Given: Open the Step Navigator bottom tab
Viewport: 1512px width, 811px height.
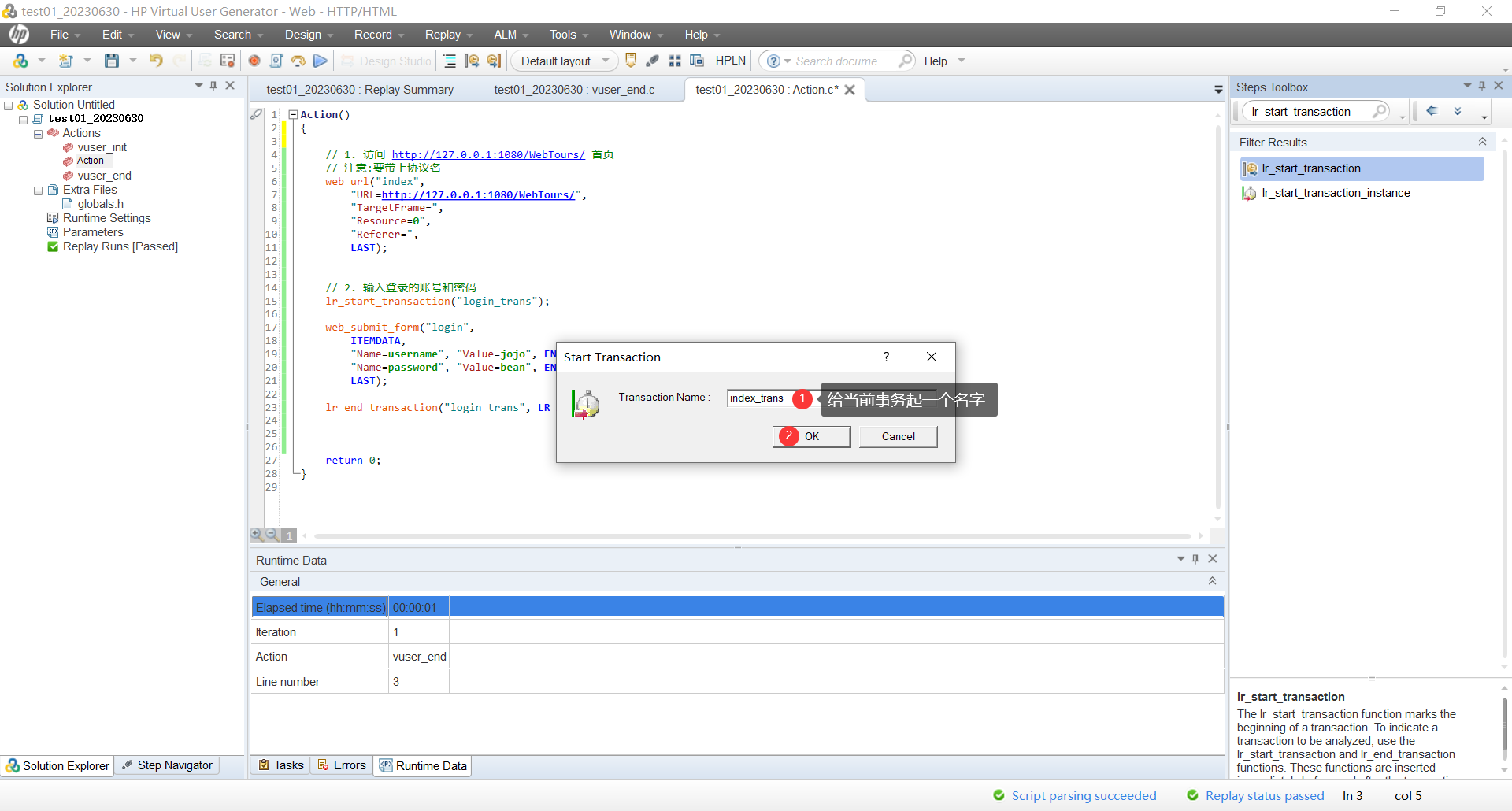Looking at the screenshot, I should [x=167, y=765].
